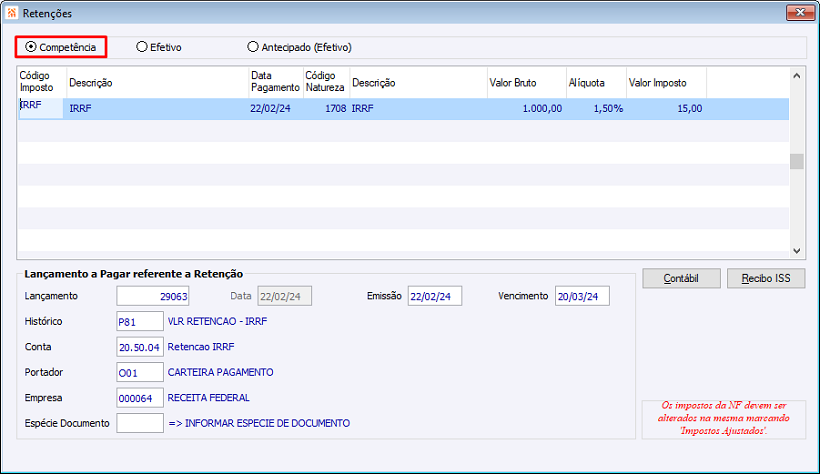Screen dimensions: 820x474
Task: Click the Histórico field P81
Action: [140, 321]
